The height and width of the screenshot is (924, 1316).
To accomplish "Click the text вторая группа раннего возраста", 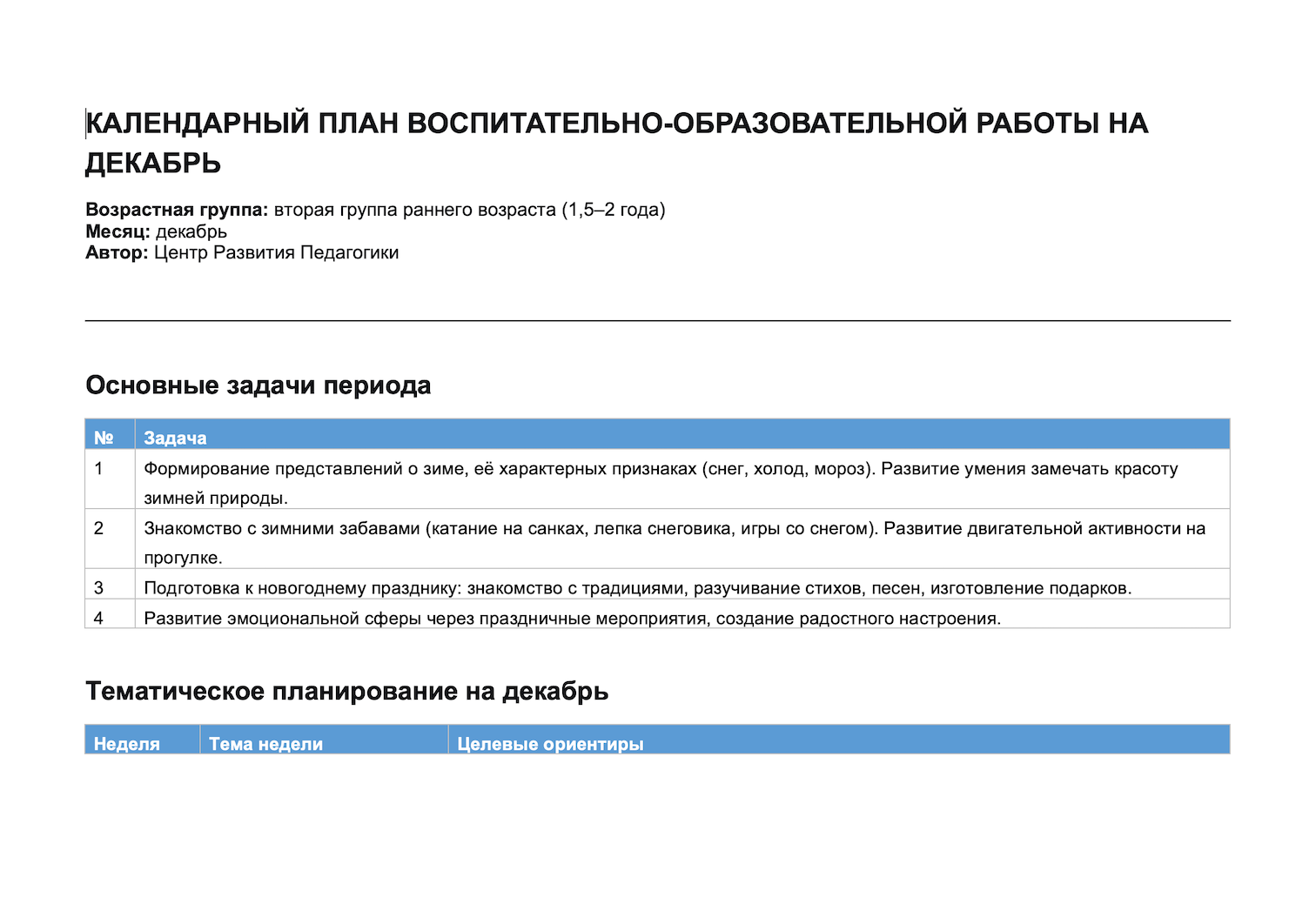I will tap(414, 210).
